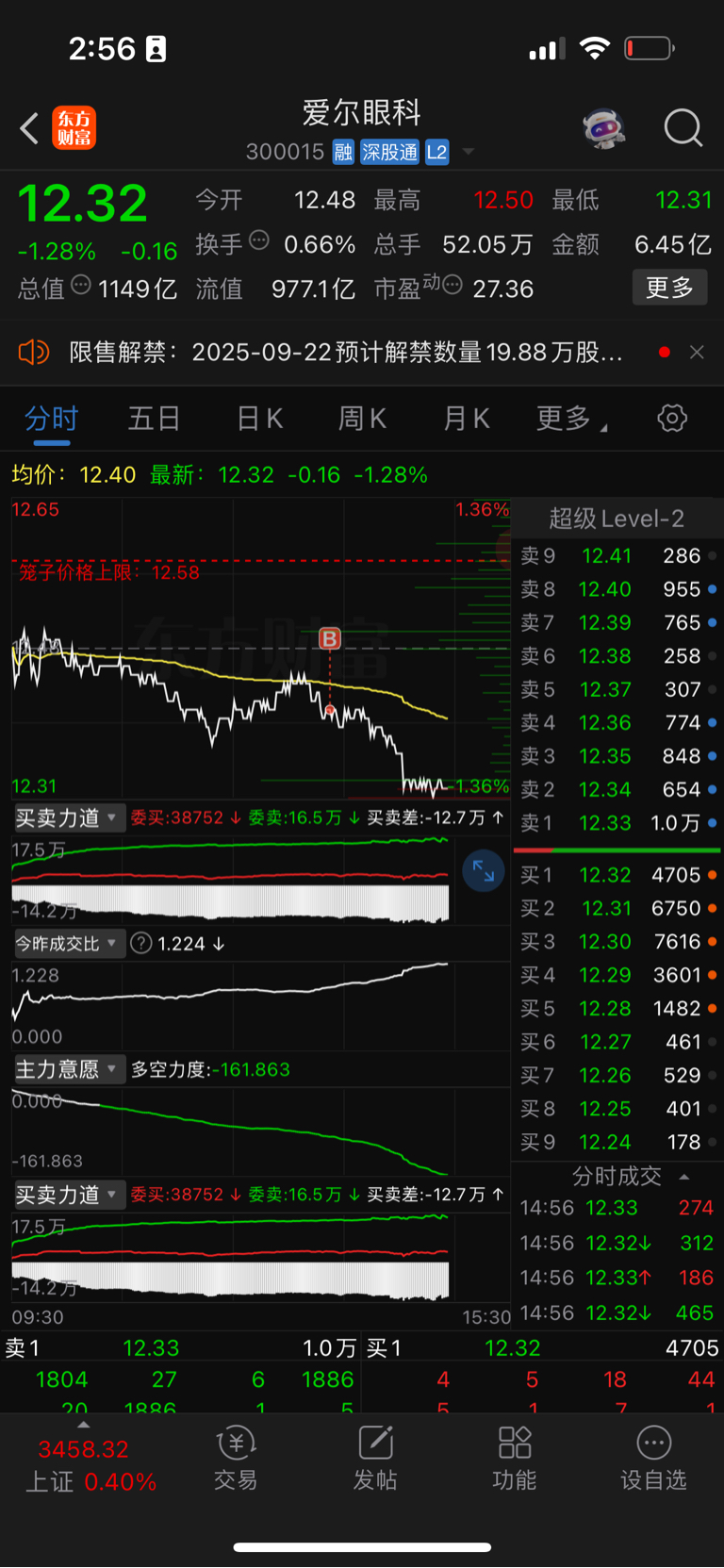Select 卖8 order row 12.40

coord(618,589)
